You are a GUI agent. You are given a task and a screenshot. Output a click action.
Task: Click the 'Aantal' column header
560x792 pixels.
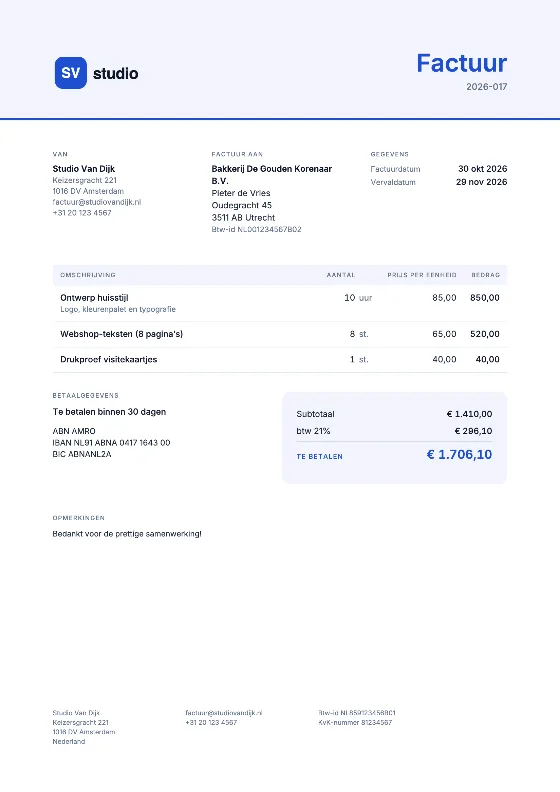[341, 275]
